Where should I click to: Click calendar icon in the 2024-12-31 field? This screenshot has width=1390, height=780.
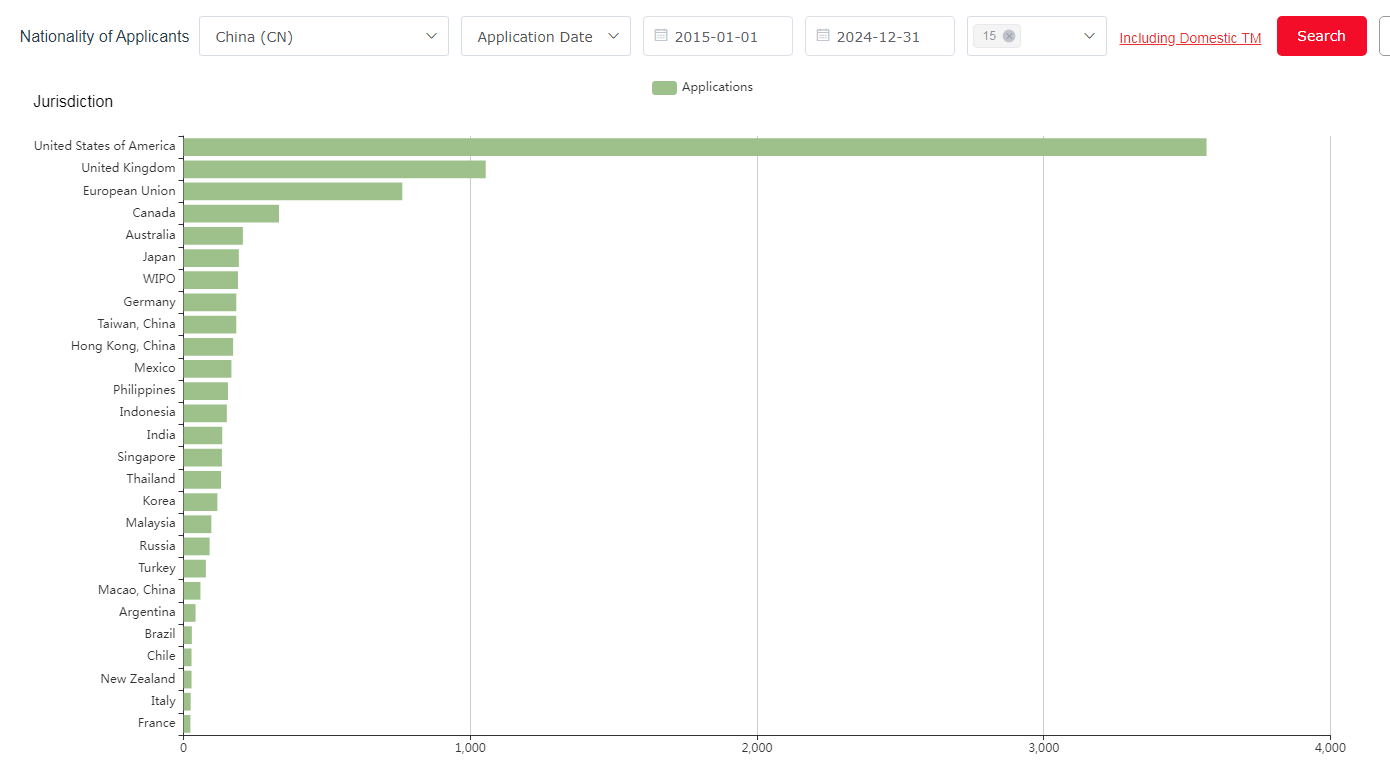[823, 36]
